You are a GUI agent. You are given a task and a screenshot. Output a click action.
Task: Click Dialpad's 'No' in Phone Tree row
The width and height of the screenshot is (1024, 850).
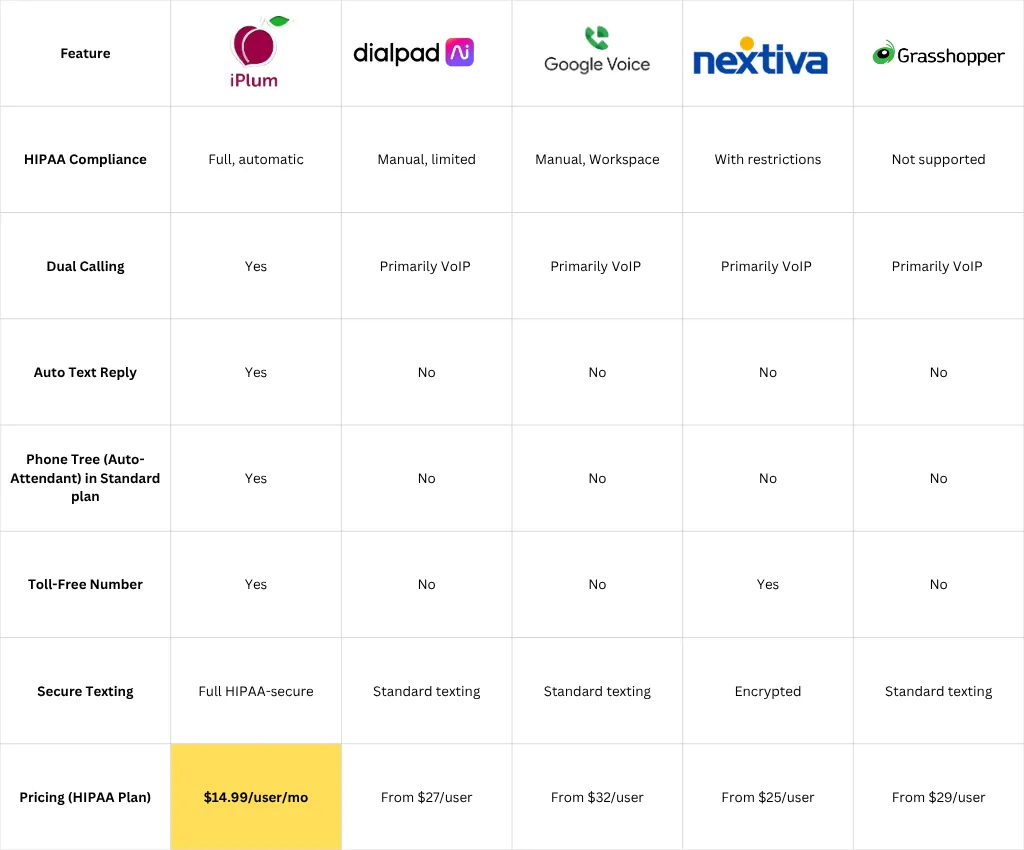(x=426, y=478)
